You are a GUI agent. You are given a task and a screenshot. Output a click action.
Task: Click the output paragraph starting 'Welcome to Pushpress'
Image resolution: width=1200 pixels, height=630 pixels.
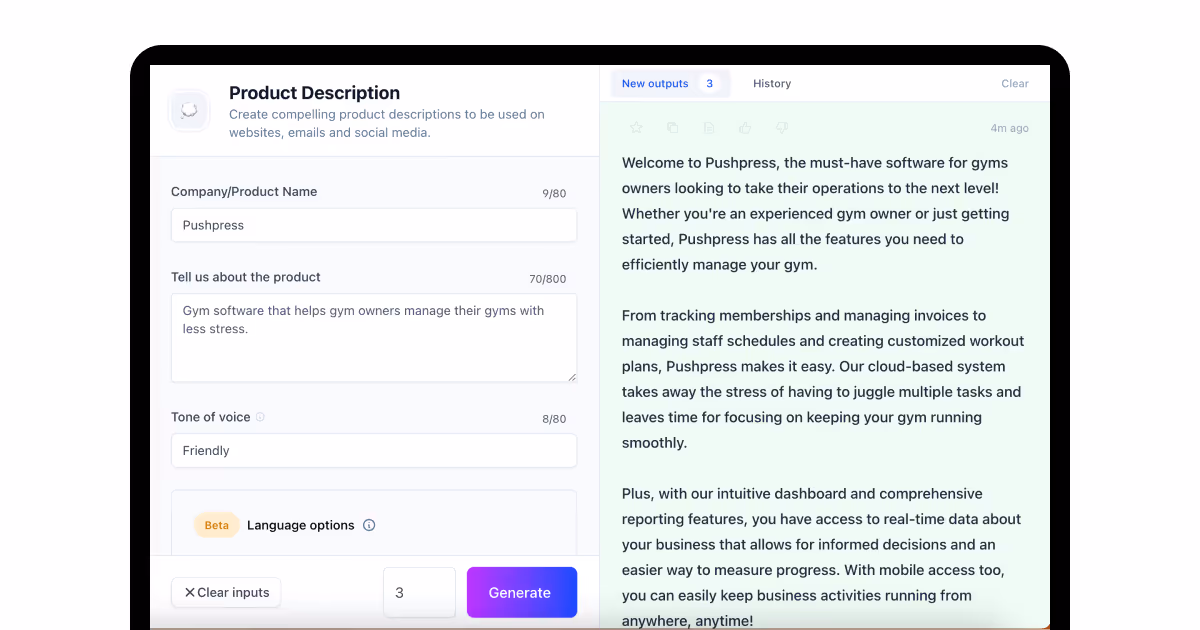coord(815,214)
